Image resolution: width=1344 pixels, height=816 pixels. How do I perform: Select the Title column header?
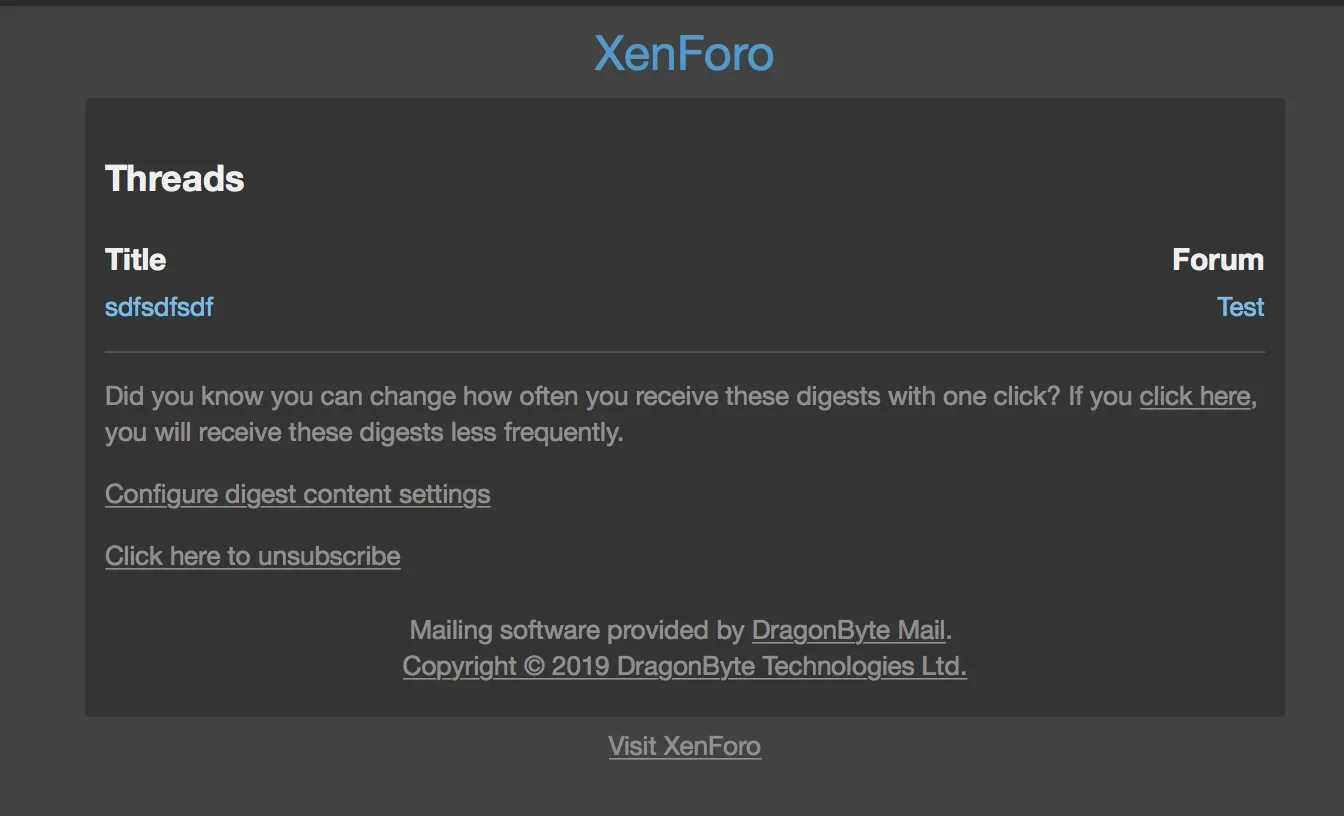135,260
